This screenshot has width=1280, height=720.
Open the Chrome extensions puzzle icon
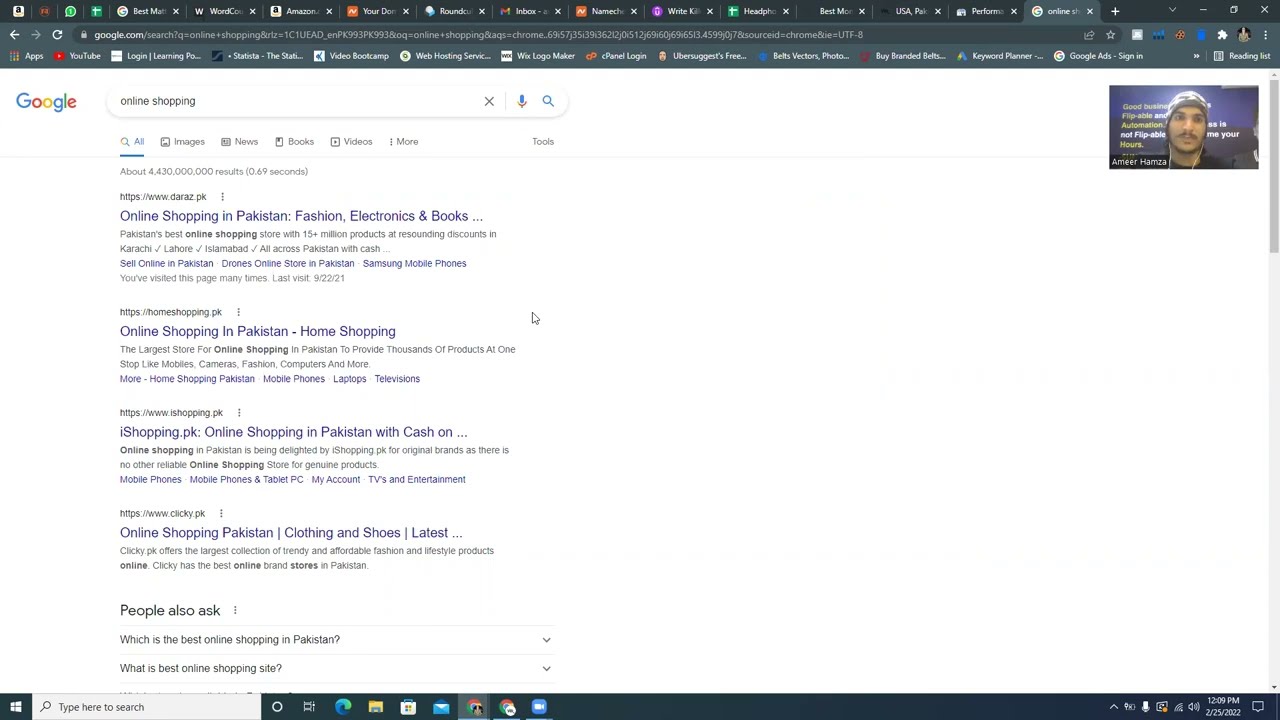tap(1222, 34)
